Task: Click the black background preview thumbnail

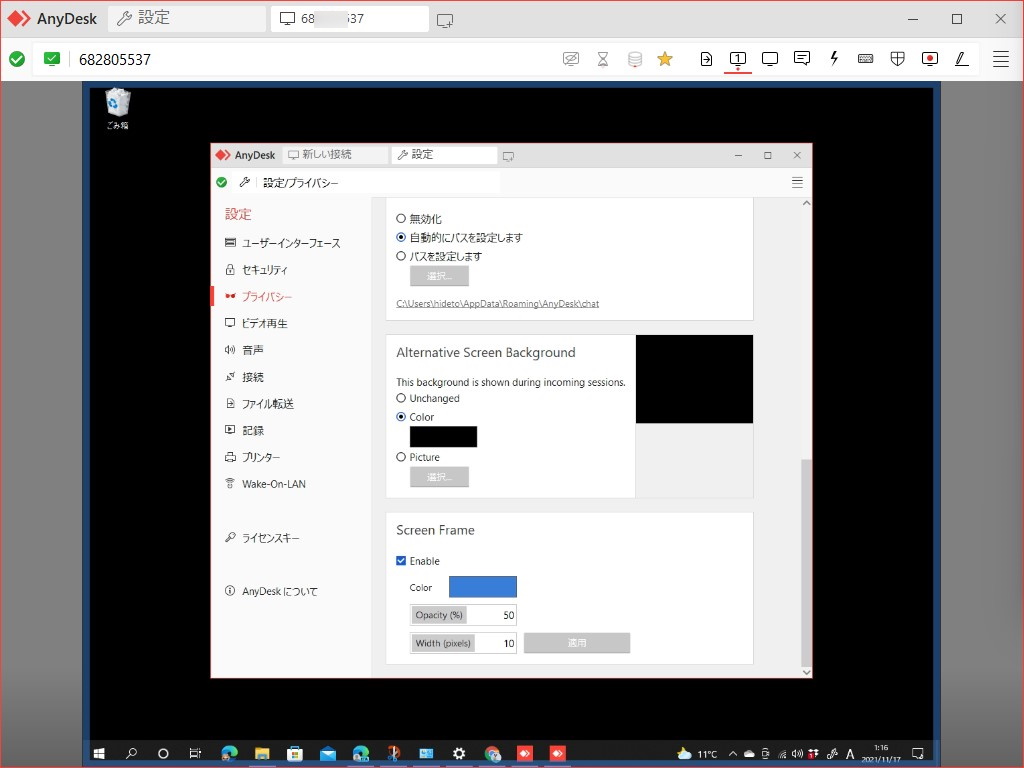Action: click(694, 379)
